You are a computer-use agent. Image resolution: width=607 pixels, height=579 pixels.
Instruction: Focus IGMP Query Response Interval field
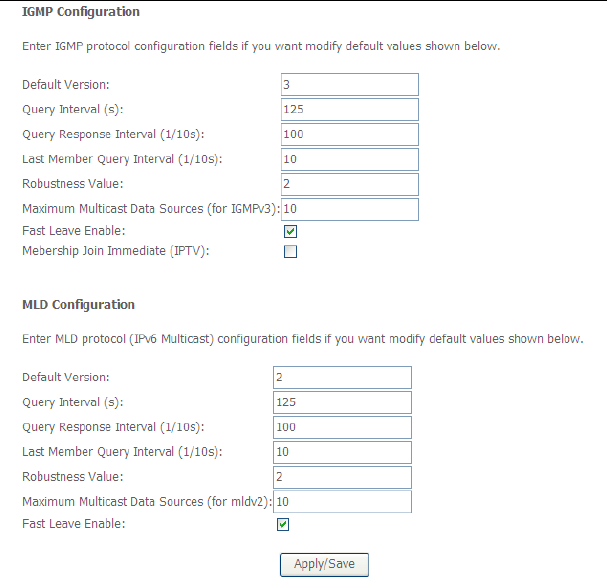point(350,134)
